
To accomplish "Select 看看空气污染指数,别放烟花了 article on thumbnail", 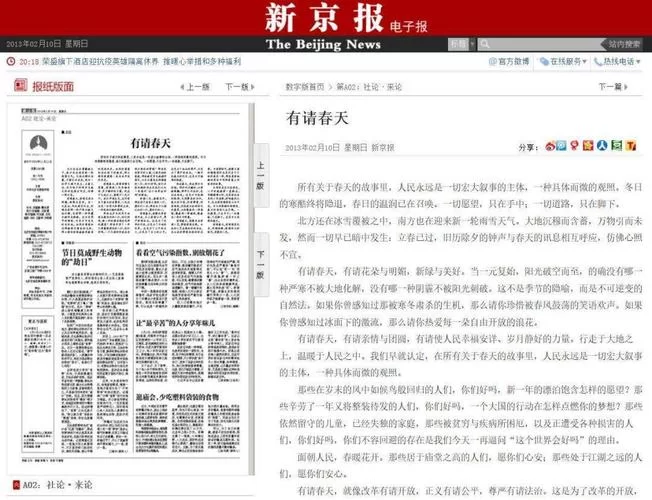I will 180,252.
